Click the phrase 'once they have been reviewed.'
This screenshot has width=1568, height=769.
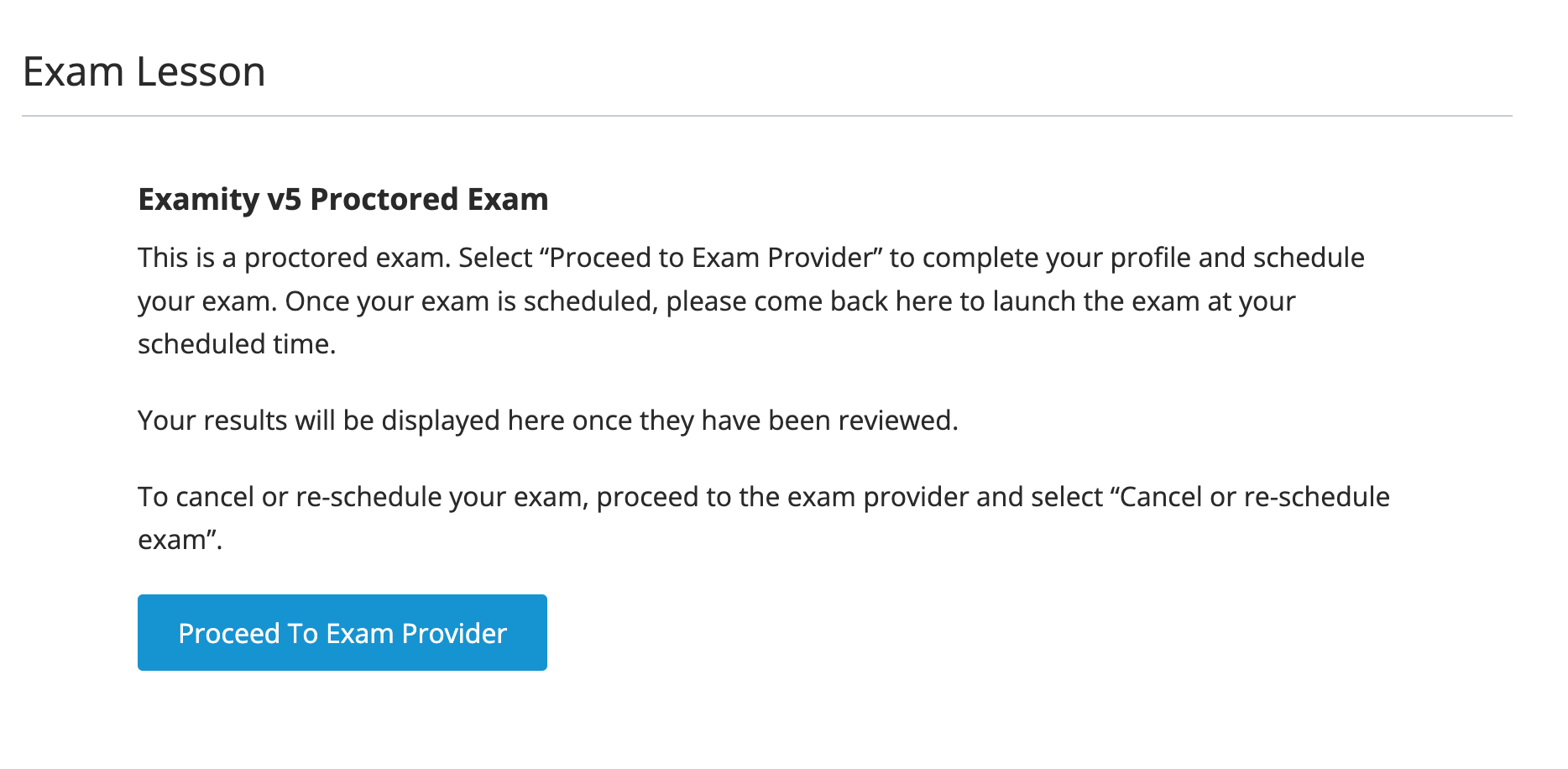[765, 420]
